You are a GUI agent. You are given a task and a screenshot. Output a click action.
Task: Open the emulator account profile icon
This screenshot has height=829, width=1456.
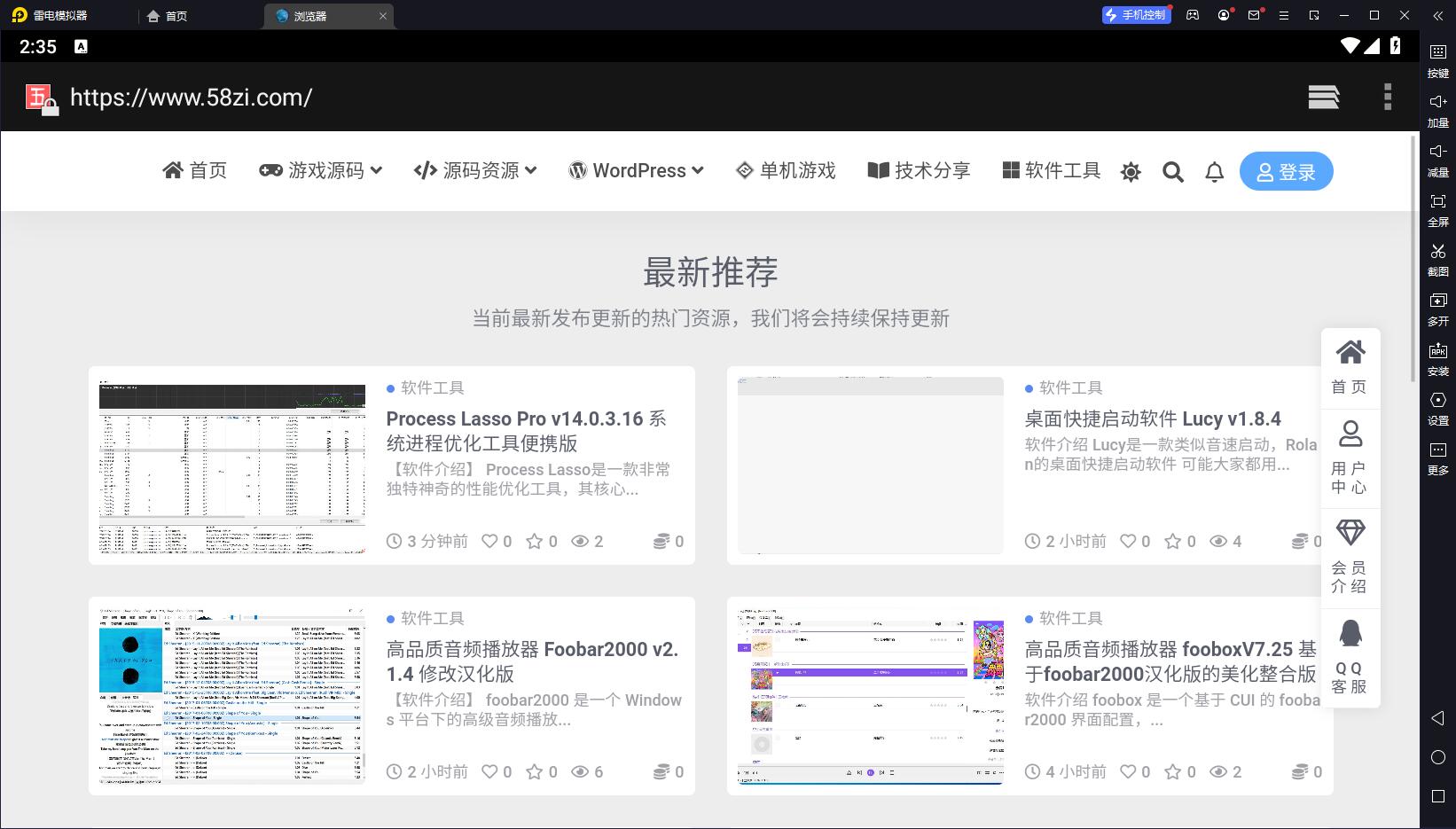point(1224,15)
